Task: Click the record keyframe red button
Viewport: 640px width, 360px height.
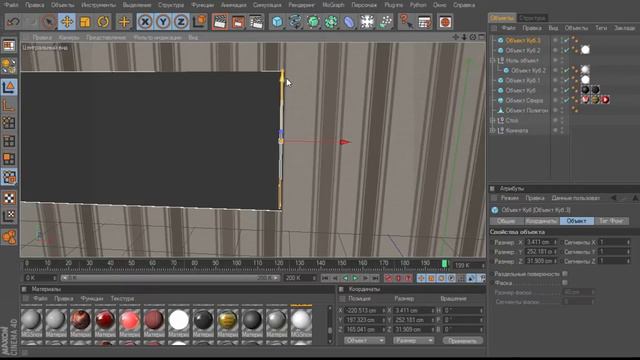Action: coord(389,278)
